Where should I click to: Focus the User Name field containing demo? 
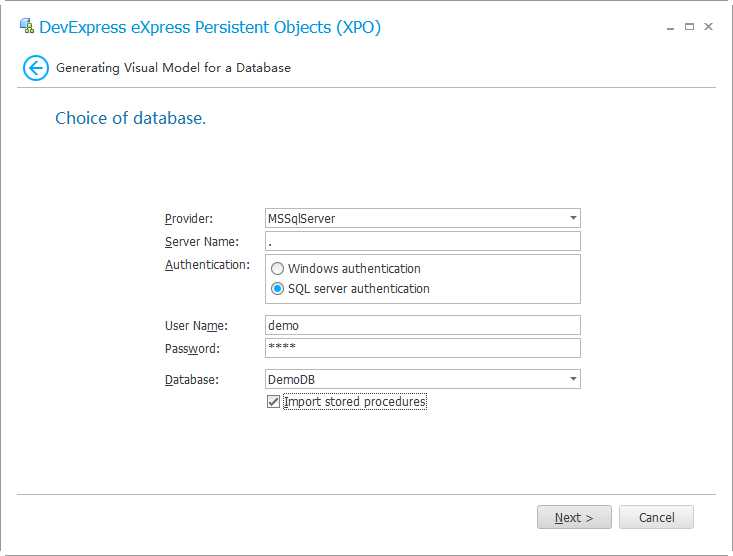(422, 325)
